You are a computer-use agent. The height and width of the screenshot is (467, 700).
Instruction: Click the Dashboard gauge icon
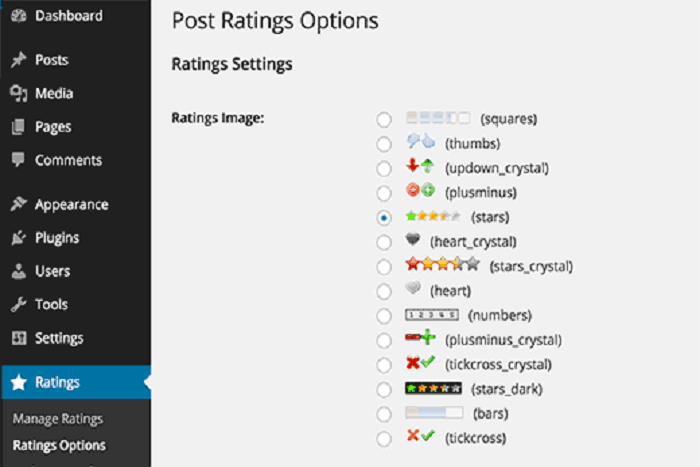18,16
